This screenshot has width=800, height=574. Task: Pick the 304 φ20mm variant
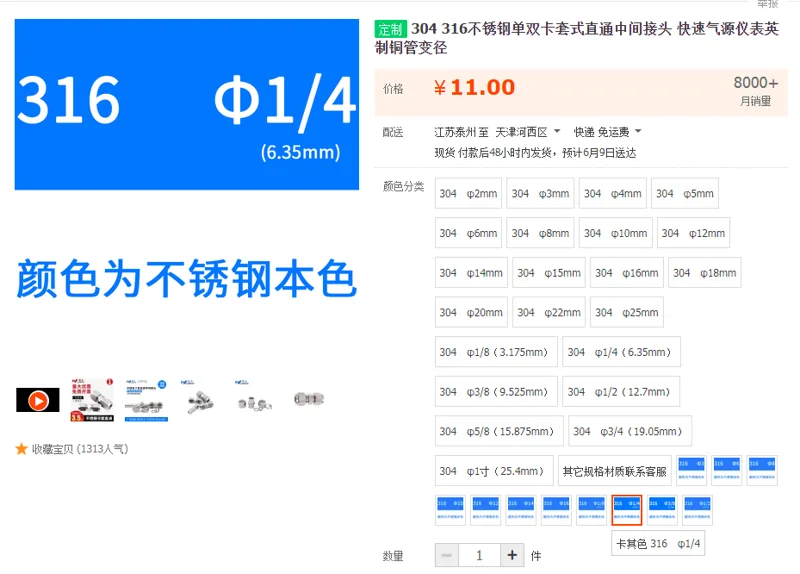coord(471,312)
